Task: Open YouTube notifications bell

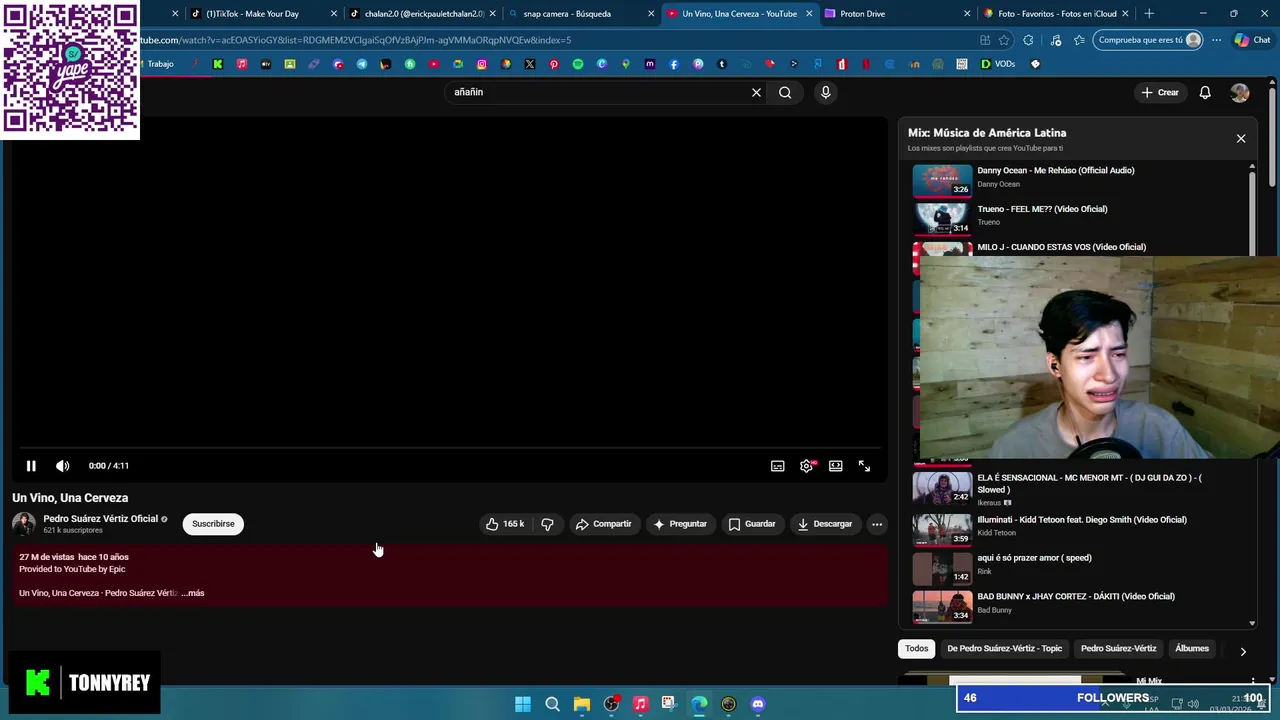Action: (x=1205, y=92)
